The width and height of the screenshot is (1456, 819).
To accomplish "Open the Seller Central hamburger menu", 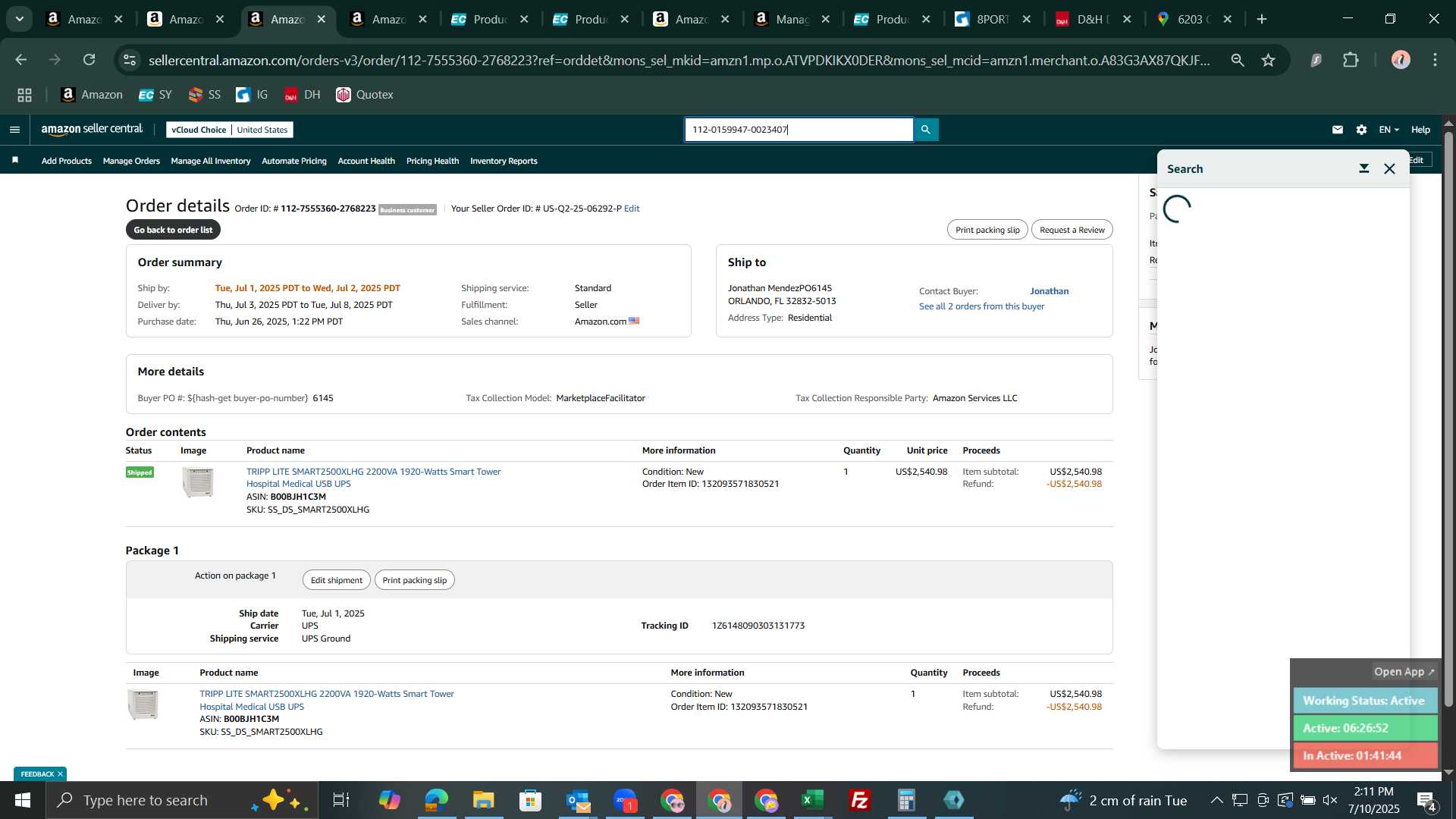I will click(x=14, y=130).
